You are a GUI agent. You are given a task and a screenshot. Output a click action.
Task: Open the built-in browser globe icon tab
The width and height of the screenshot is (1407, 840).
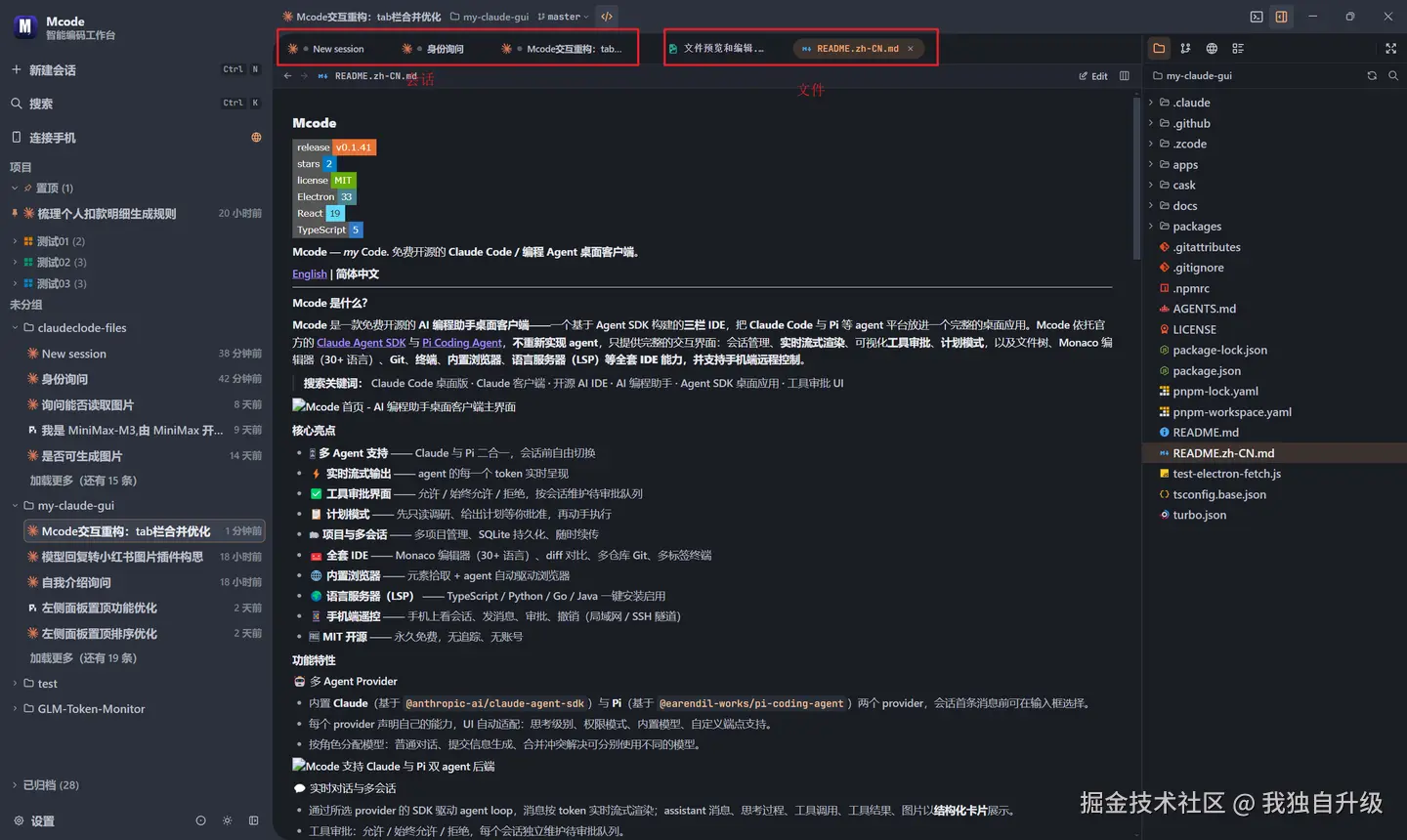(1212, 48)
